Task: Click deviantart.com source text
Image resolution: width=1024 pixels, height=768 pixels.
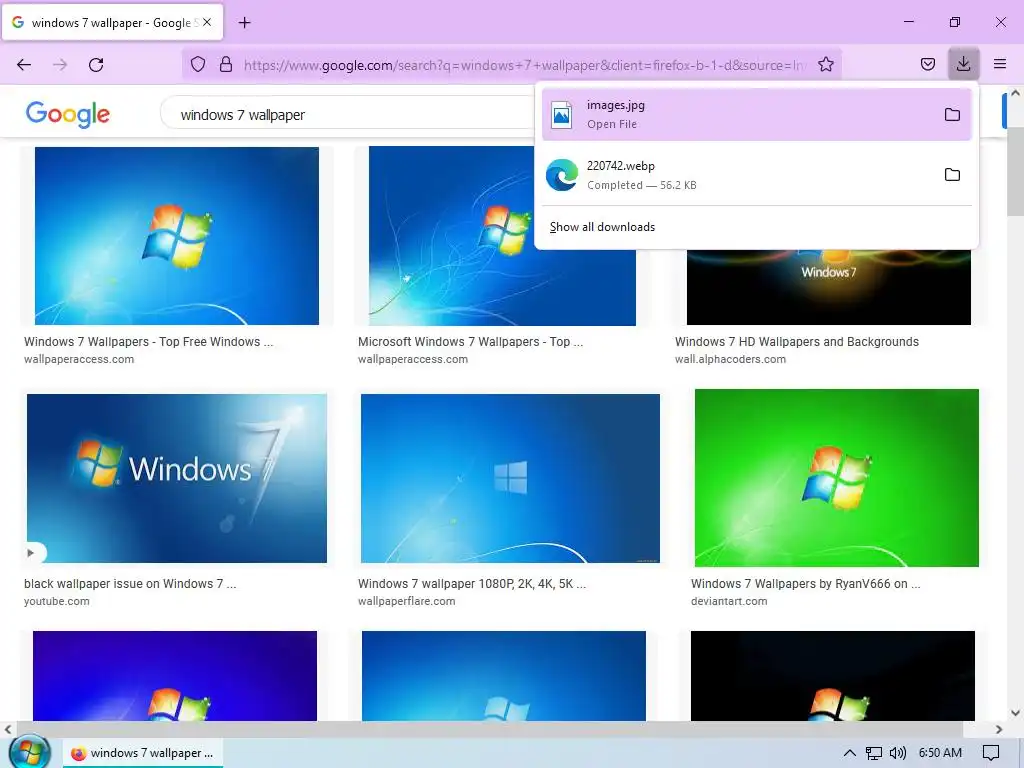Action: point(729,601)
